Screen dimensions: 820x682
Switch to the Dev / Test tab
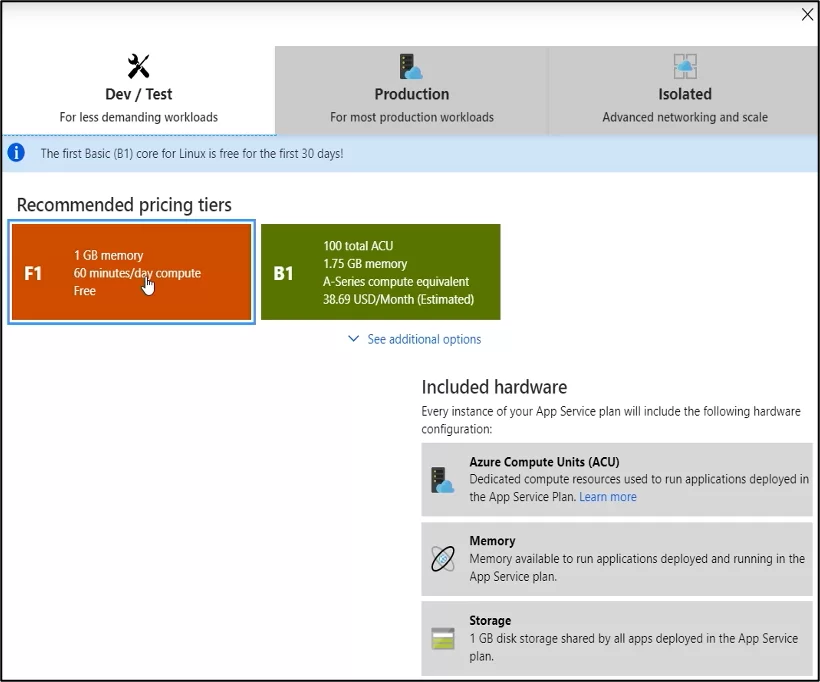click(138, 90)
